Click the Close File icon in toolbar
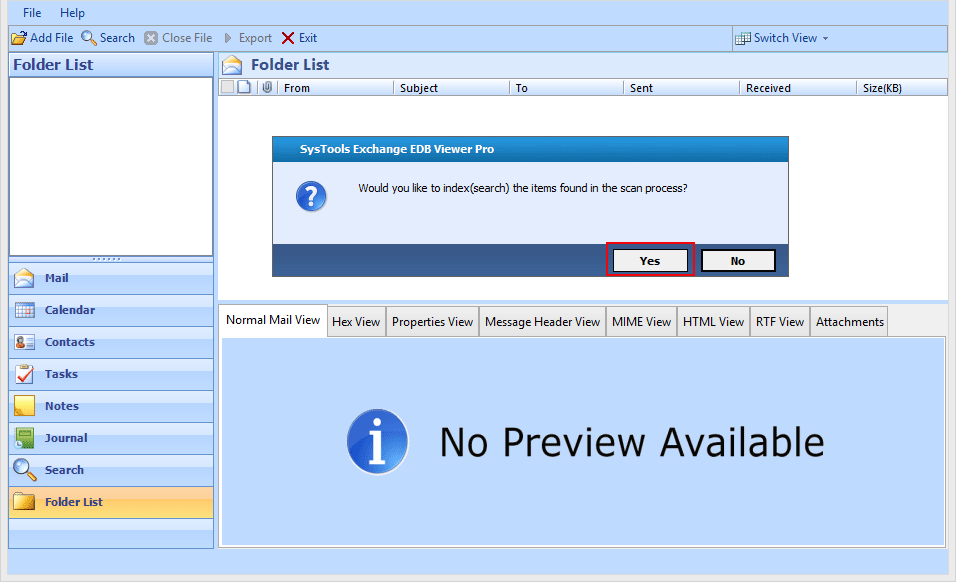Viewport: 956px width, 582px height. coord(151,38)
